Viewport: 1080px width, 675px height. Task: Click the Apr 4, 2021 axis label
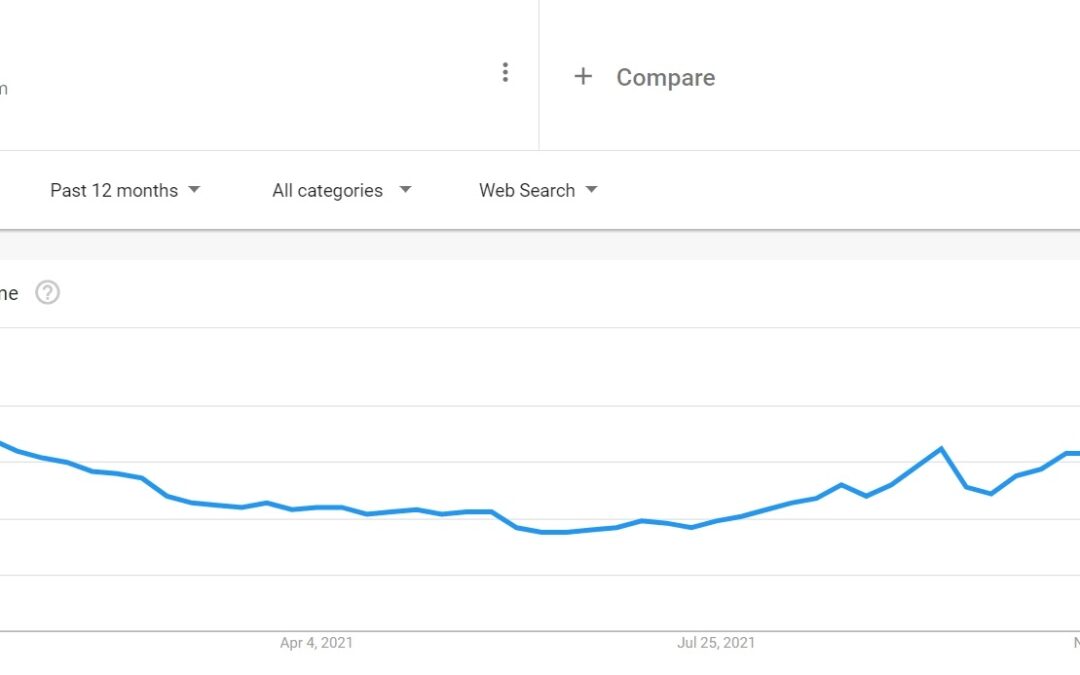tap(316, 643)
